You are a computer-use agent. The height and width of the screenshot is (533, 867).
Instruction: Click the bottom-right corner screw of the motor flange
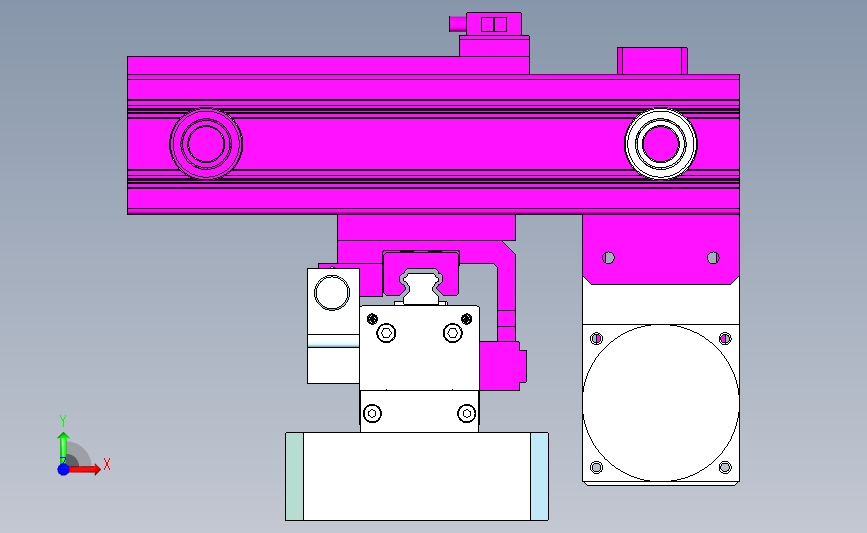725,467
